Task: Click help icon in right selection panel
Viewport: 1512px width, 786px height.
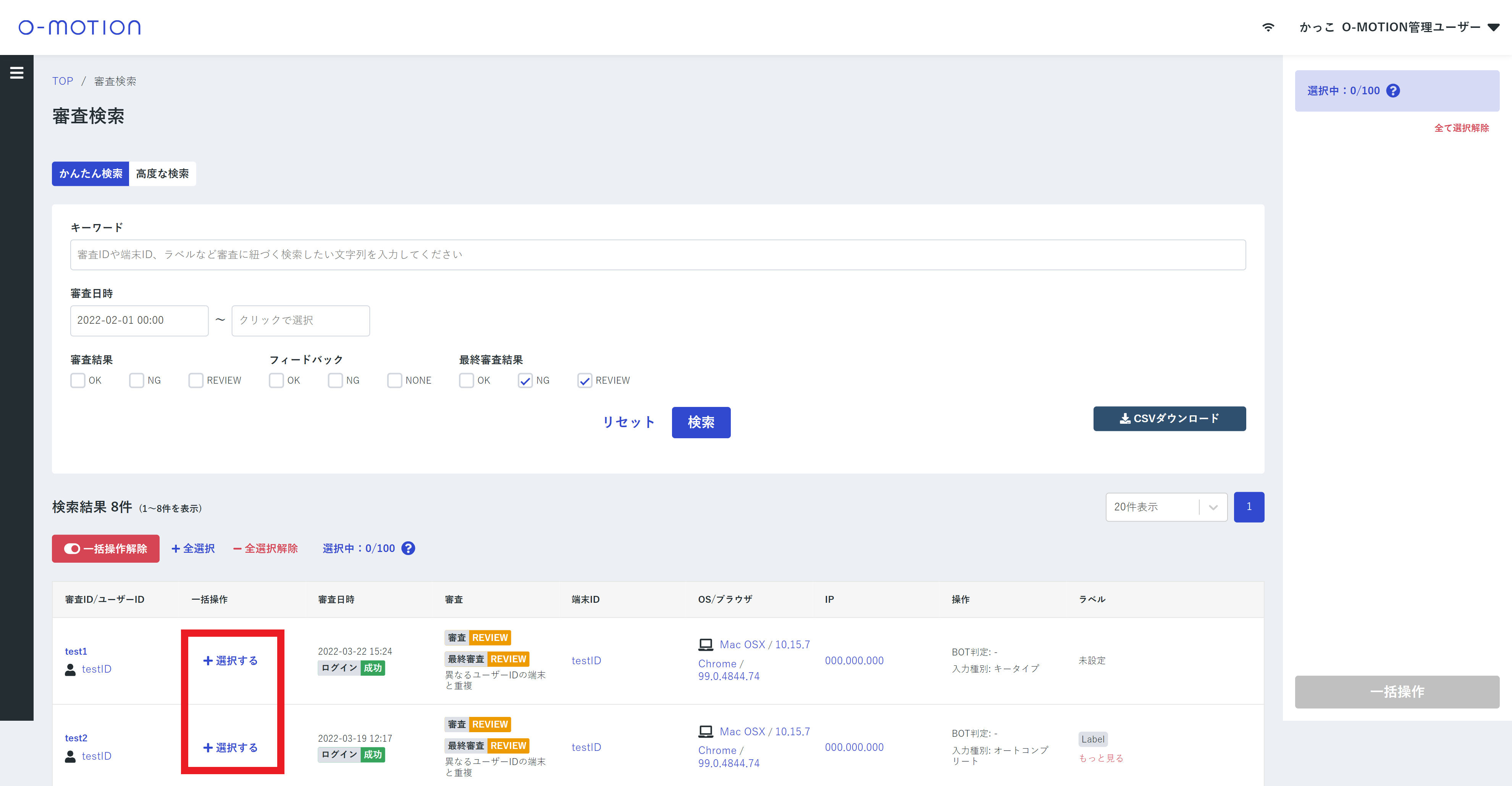Action: [1393, 91]
